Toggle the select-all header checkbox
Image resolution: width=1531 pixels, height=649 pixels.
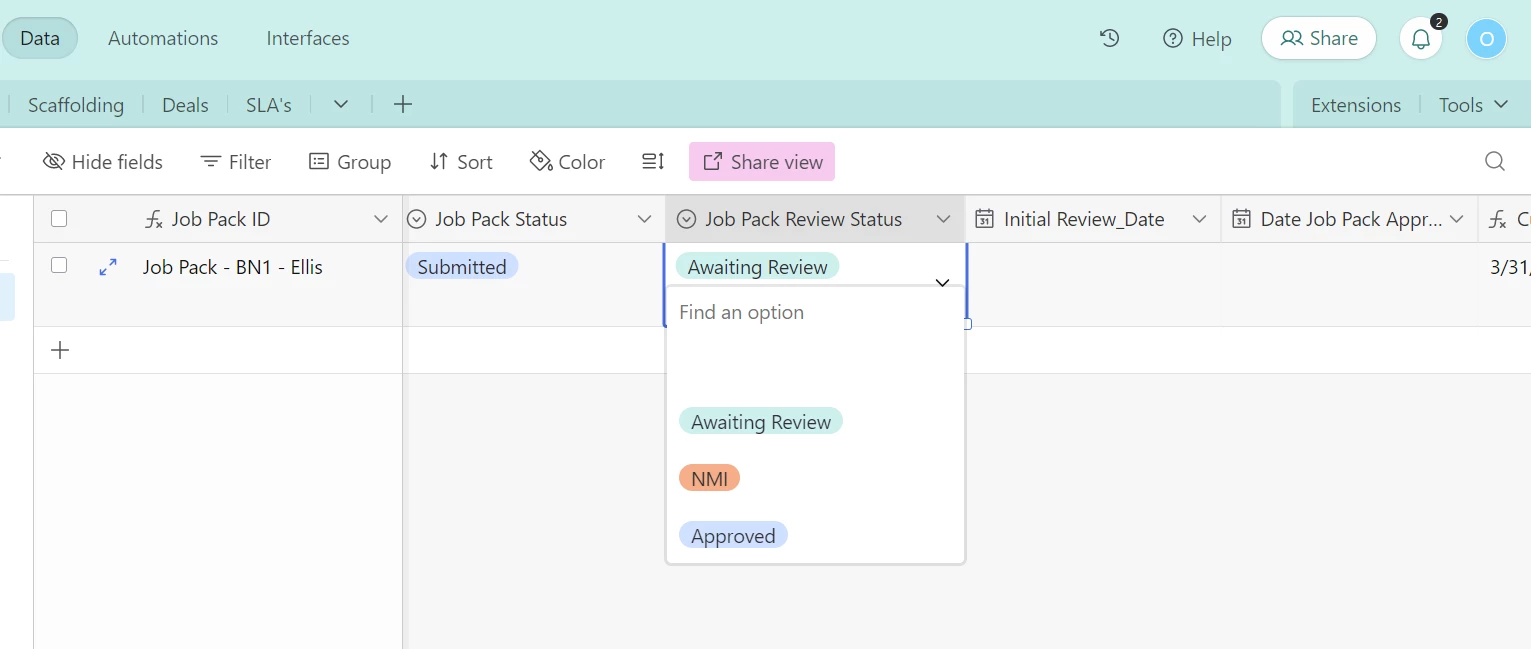coord(59,219)
